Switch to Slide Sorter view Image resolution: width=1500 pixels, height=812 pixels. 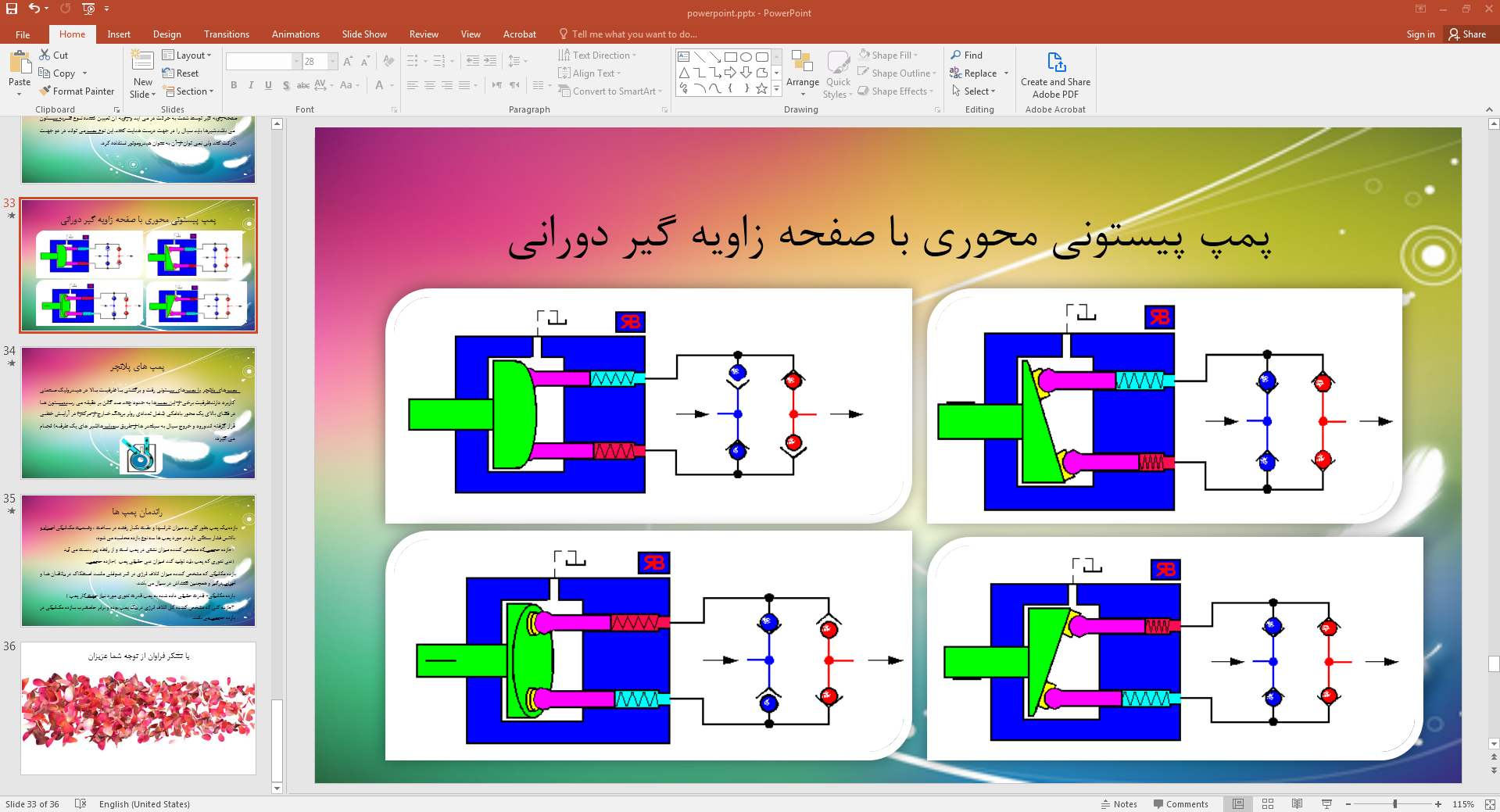[1268, 804]
